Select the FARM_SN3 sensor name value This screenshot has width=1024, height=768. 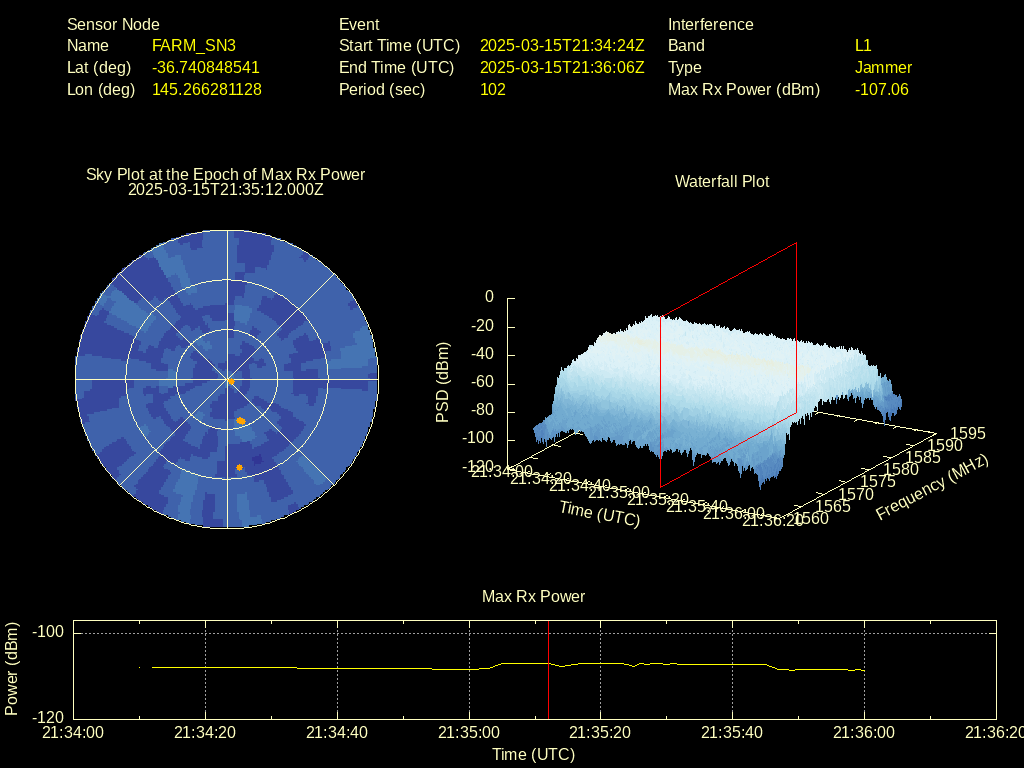(x=194, y=45)
